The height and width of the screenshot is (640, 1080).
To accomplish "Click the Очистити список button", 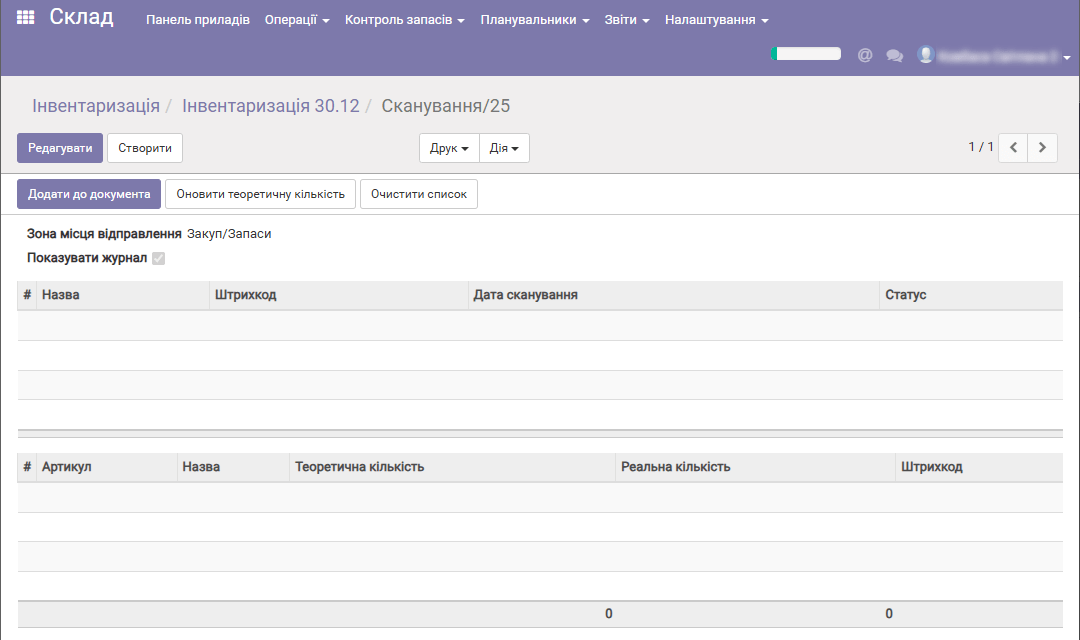I will pyautogui.click(x=419, y=194).
